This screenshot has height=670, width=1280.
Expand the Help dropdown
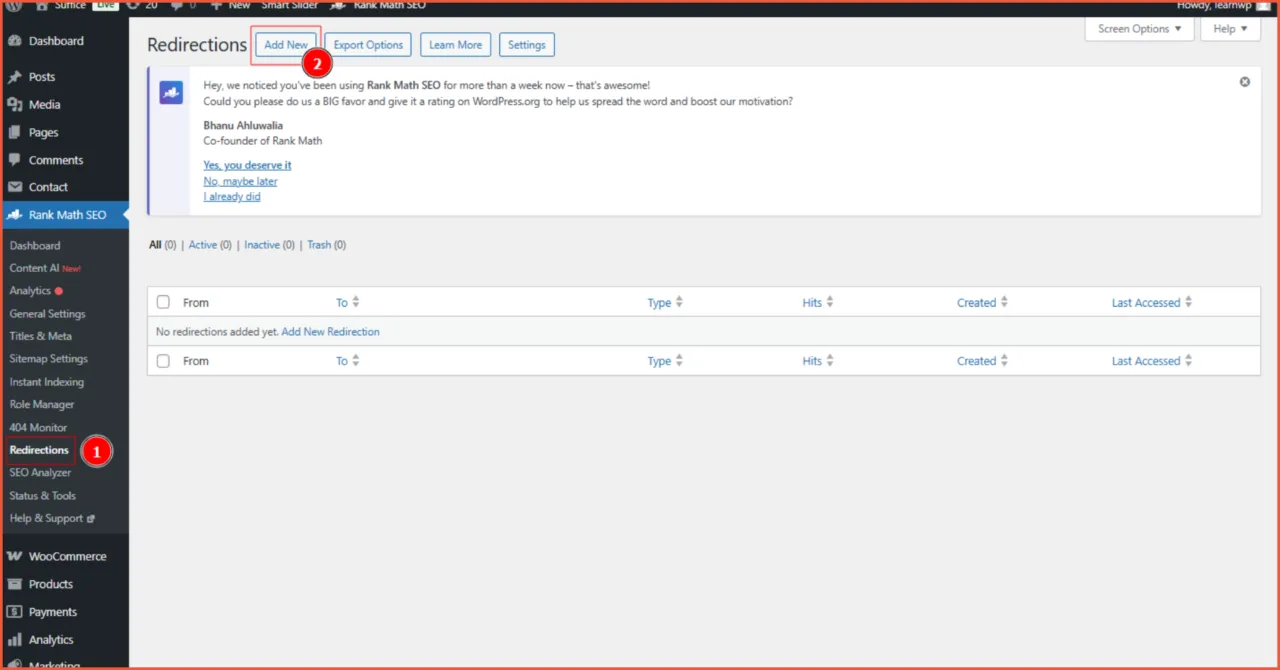pos(1229,29)
